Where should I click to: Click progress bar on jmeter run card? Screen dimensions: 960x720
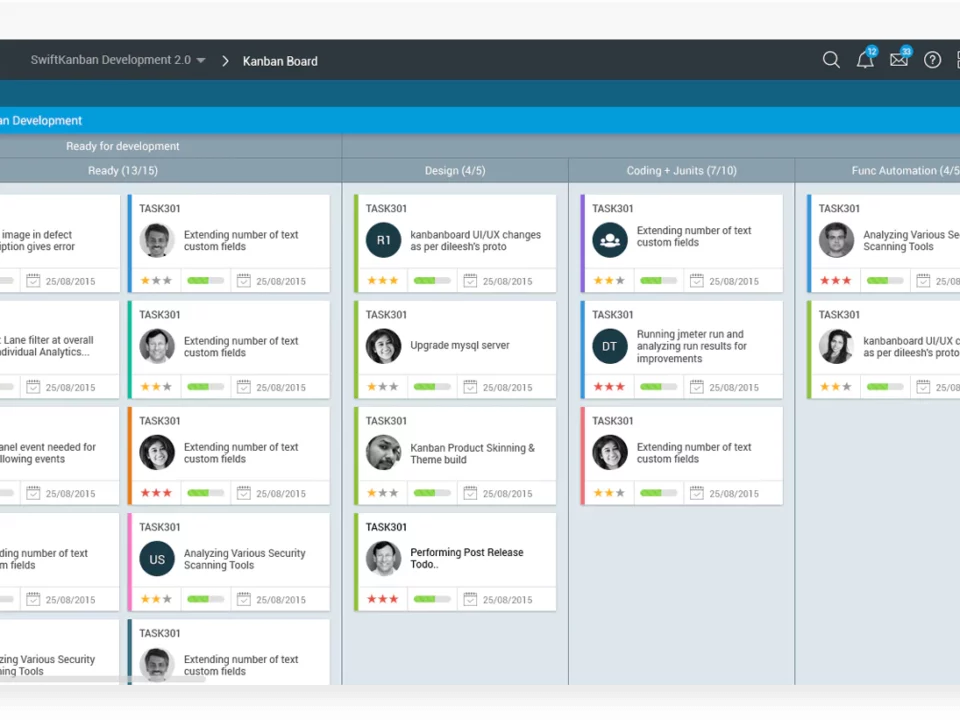click(x=659, y=387)
